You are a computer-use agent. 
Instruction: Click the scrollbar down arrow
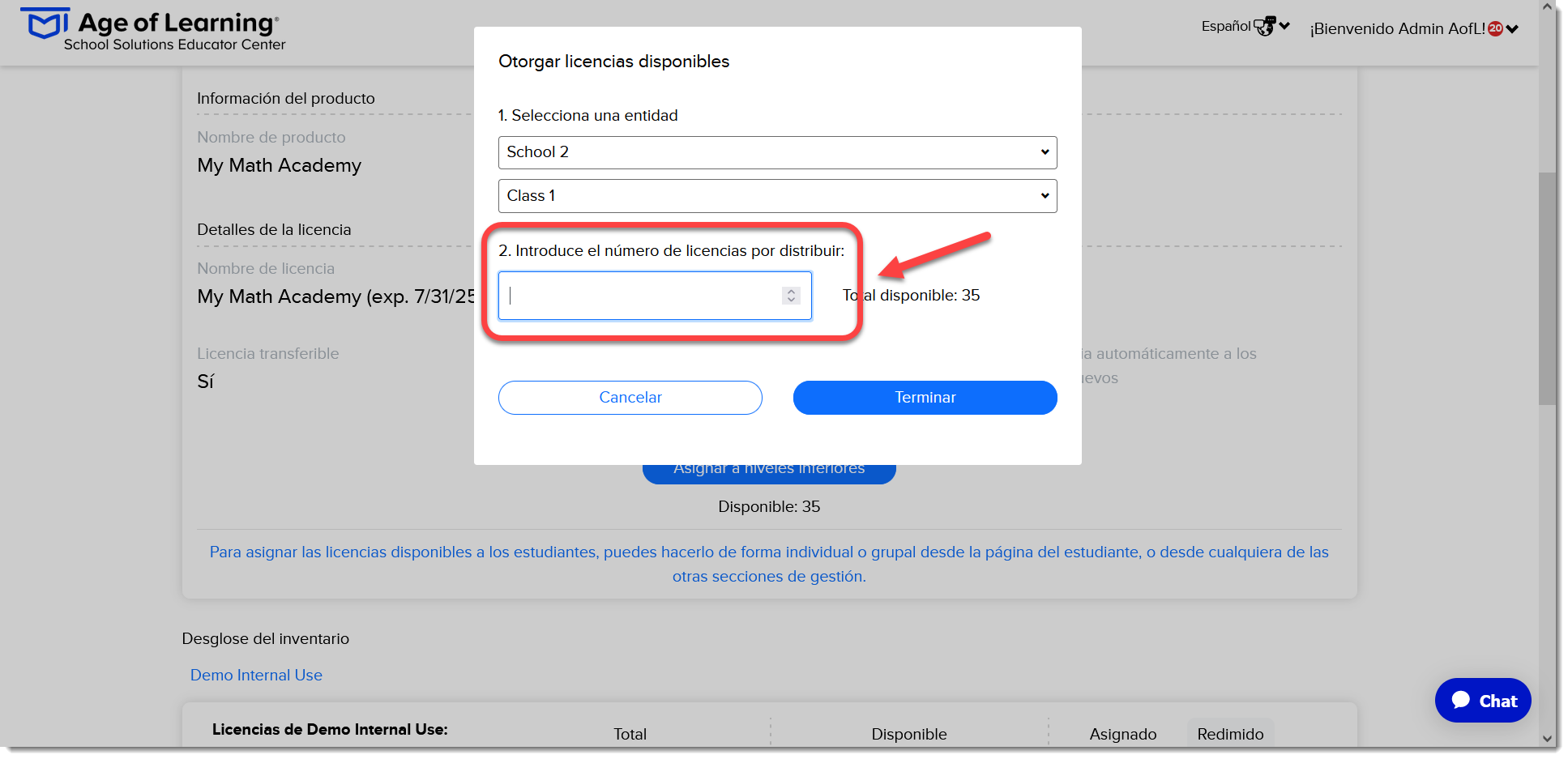tap(1547, 739)
